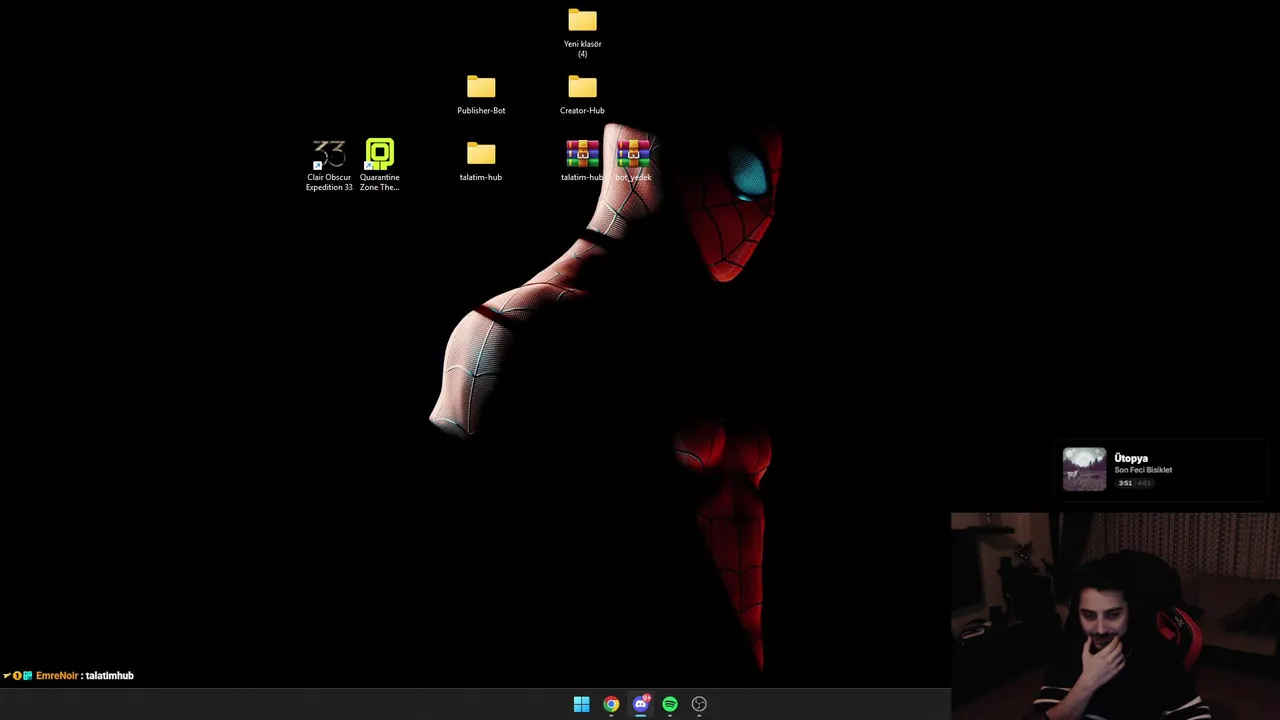Select the talatim-hub WinRAR archive icon

pos(582,153)
